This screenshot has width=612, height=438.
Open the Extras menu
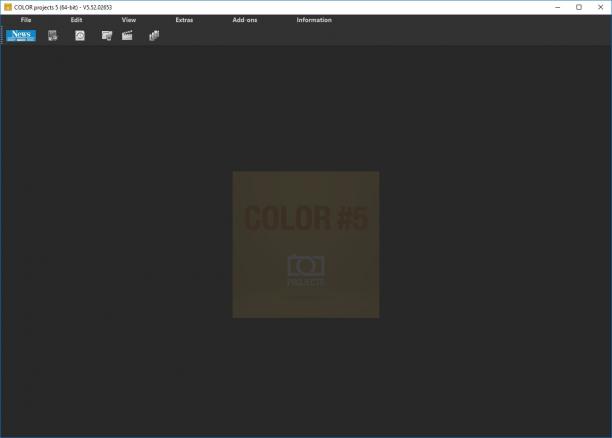click(x=184, y=20)
